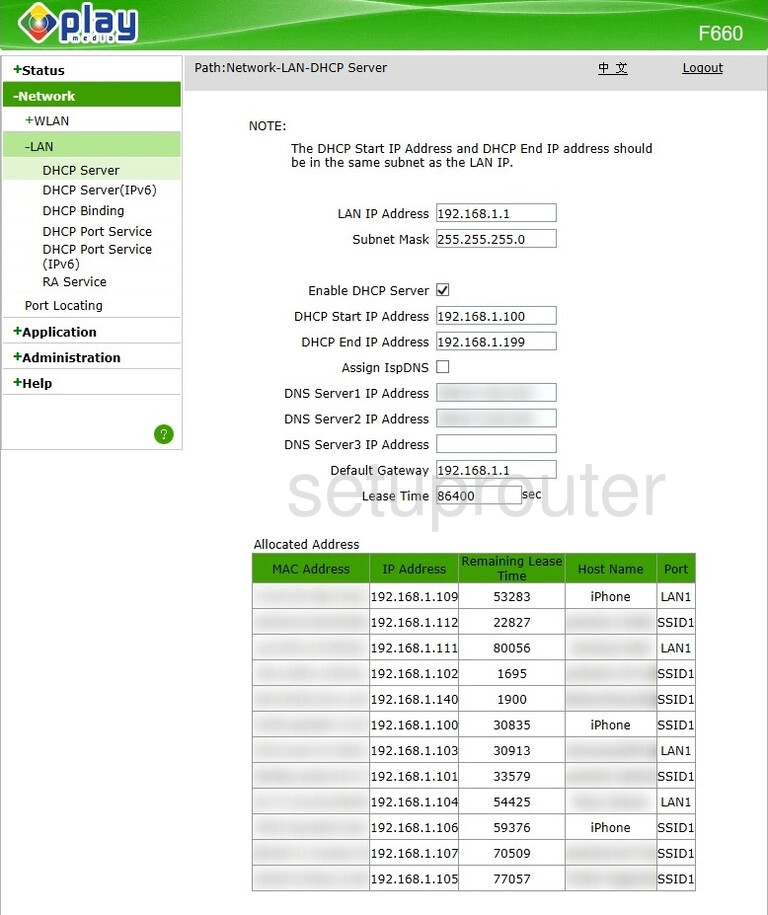Click the Play media logo
Image resolution: width=768 pixels, height=915 pixels.
(78, 24)
